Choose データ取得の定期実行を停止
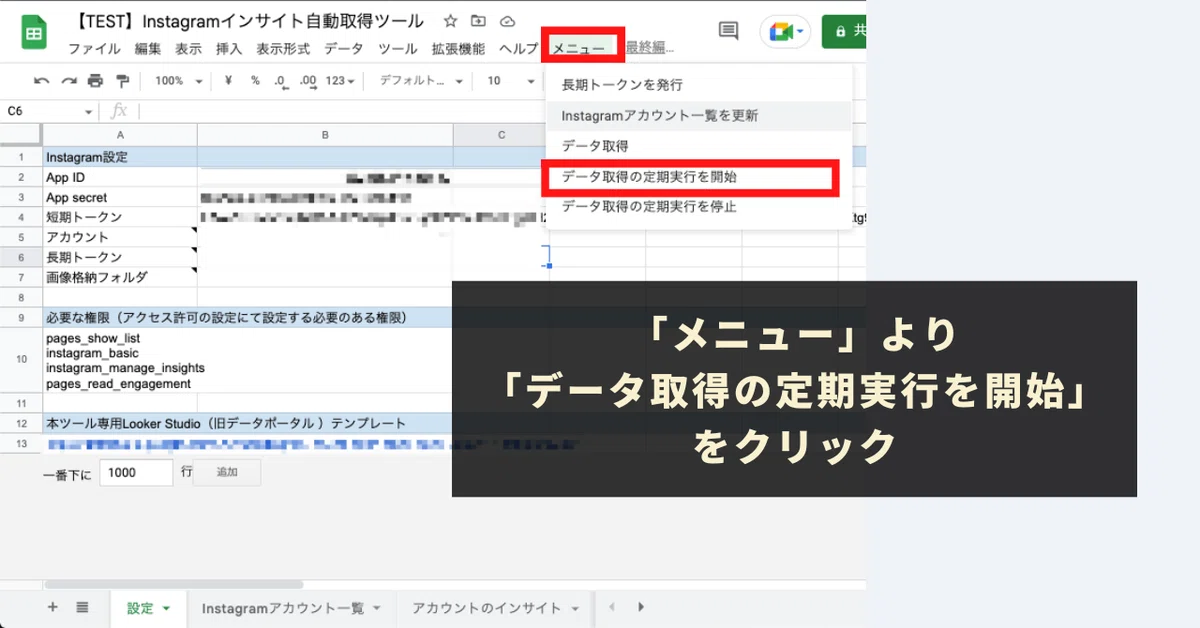 (699, 207)
